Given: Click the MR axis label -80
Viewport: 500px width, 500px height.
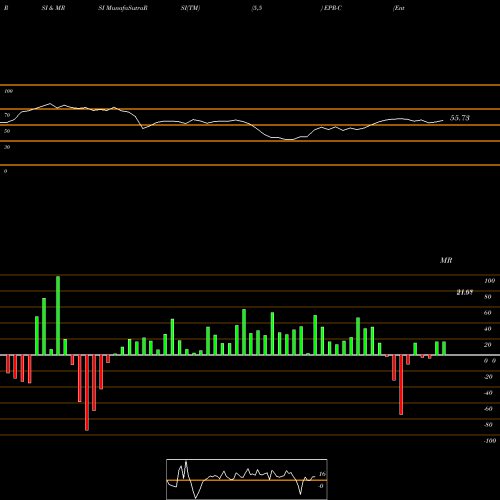Looking at the screenshot, I should [488, 425].
